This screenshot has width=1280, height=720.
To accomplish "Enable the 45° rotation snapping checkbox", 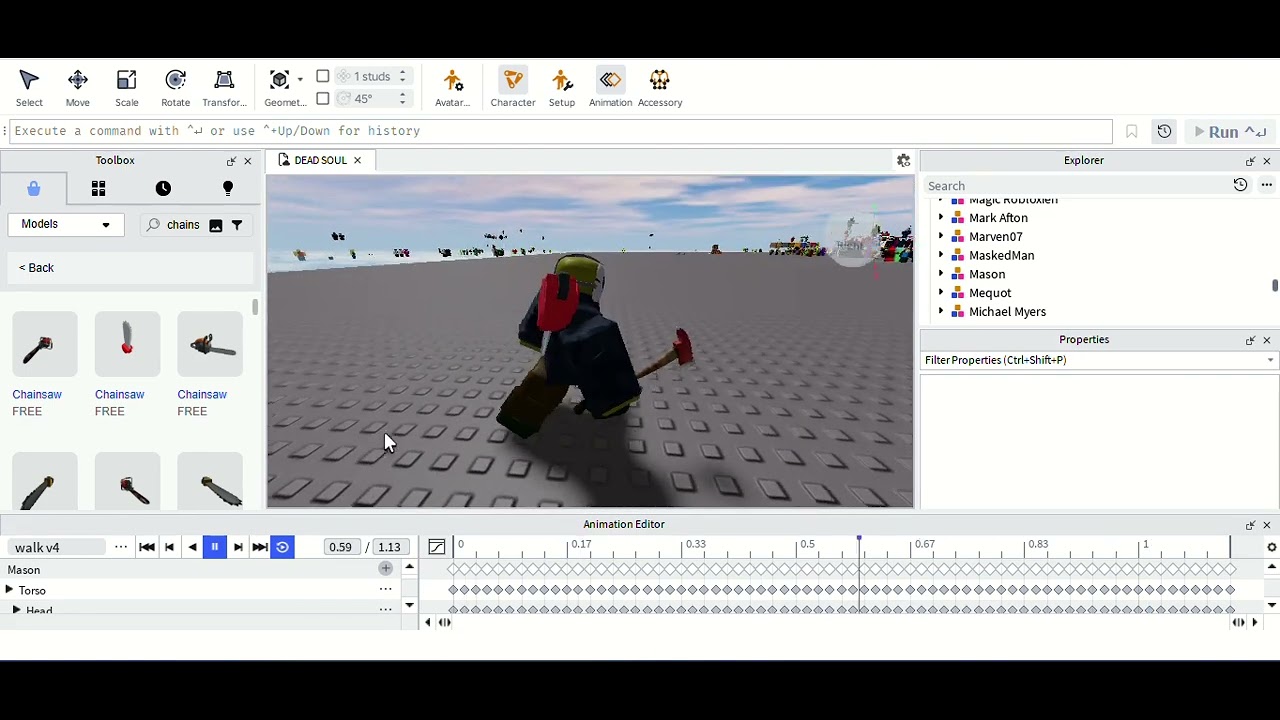I will 323,98.
